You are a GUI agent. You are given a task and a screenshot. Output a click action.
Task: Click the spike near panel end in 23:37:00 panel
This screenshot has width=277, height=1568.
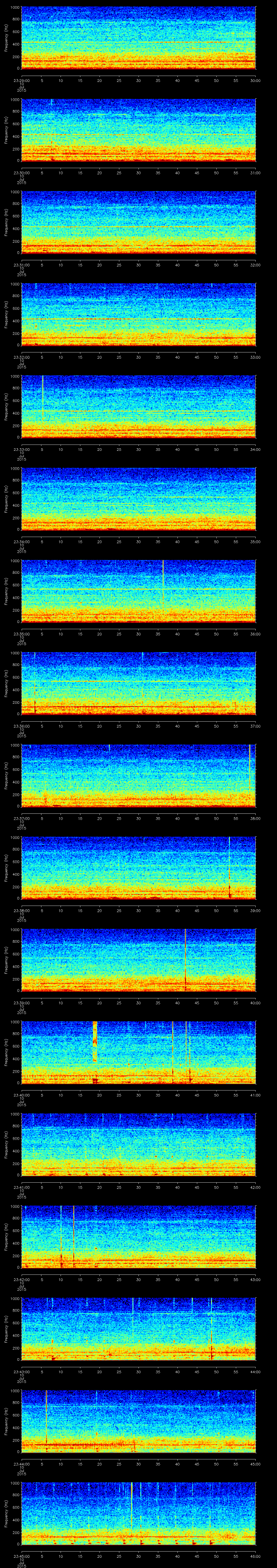(250, 768)
